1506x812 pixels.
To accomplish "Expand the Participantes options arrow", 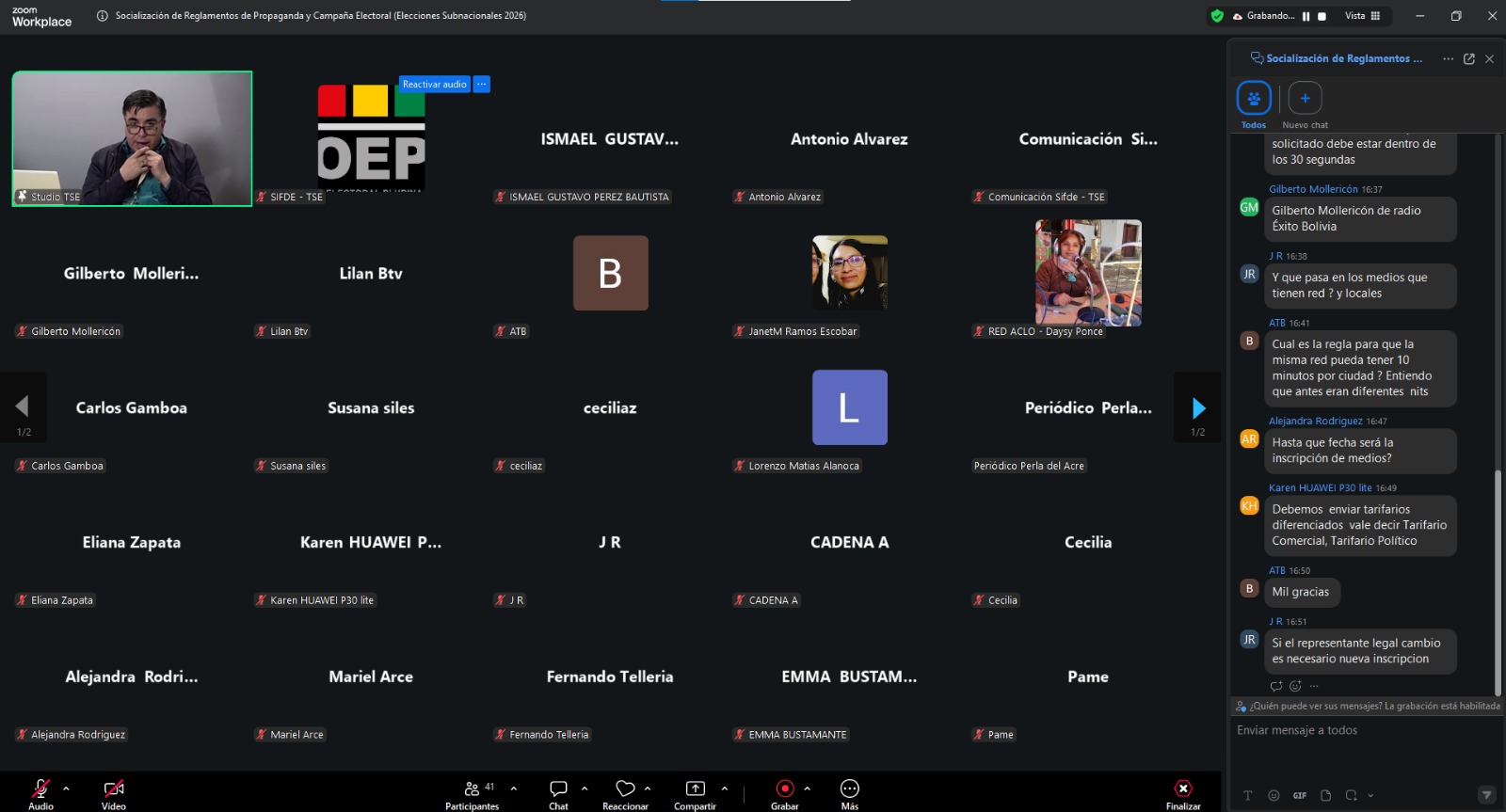I will click(x=513, y=788).
